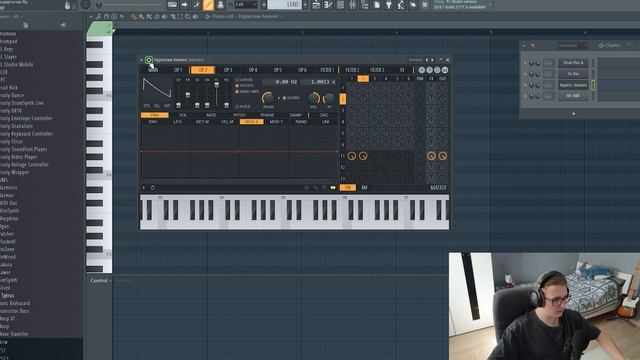Click the piano roll playback speaker tool
The image size is (640, 360).
tap(196, 17)
